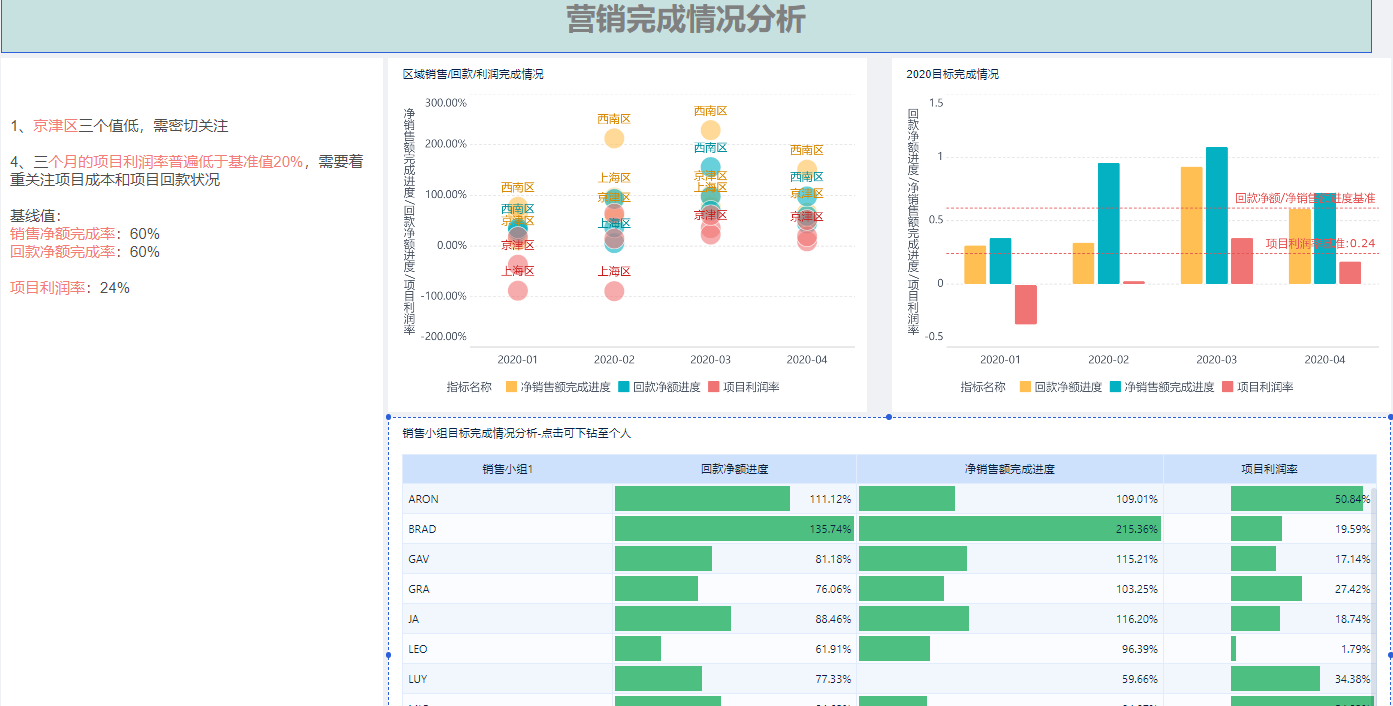Click the yellow bar for 2020-04
The image size is (1393, 706).
(x=1299, y=246)
